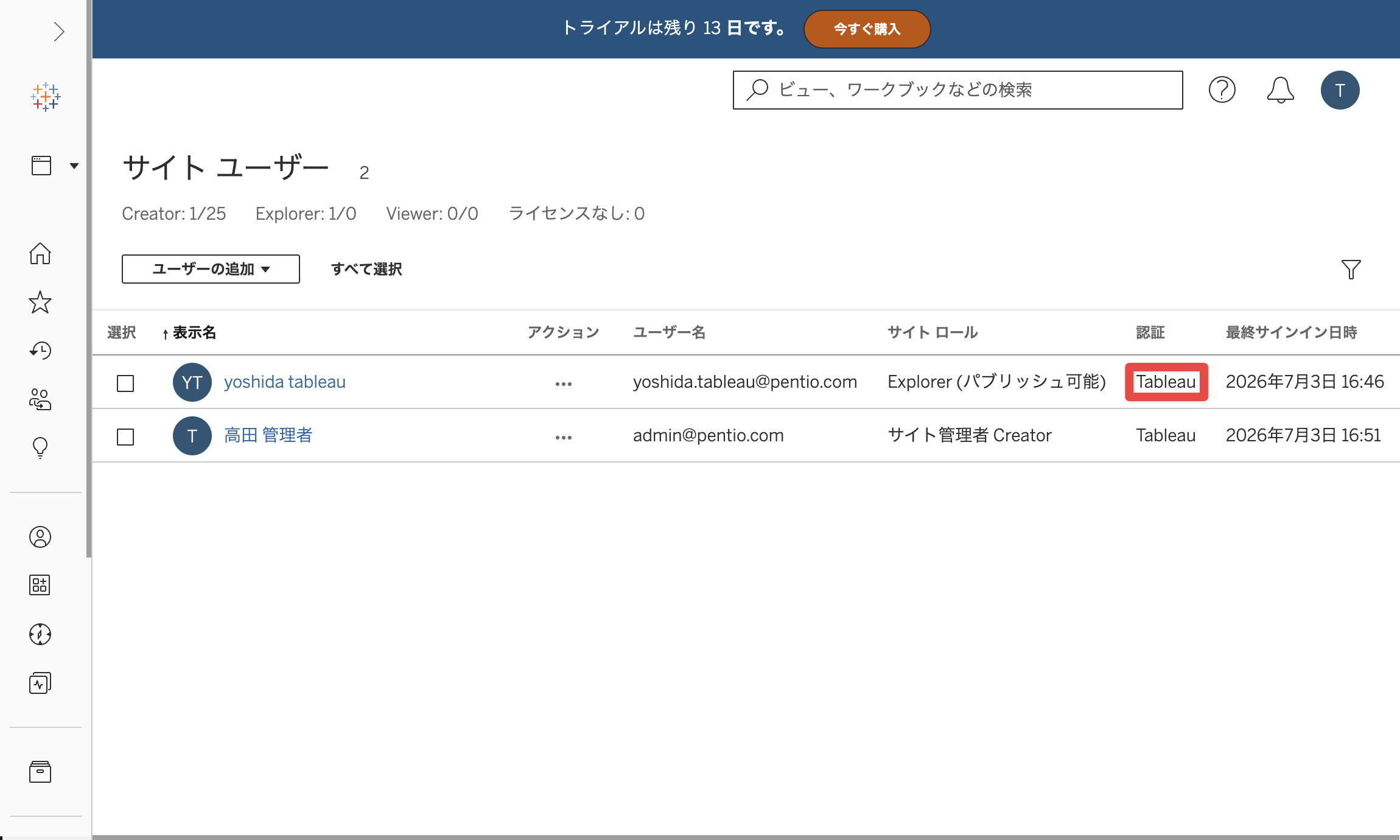Open the archive box icon in sidebar
The width and height of the screenshot is (1400, 840).
(x=40, y=772)
